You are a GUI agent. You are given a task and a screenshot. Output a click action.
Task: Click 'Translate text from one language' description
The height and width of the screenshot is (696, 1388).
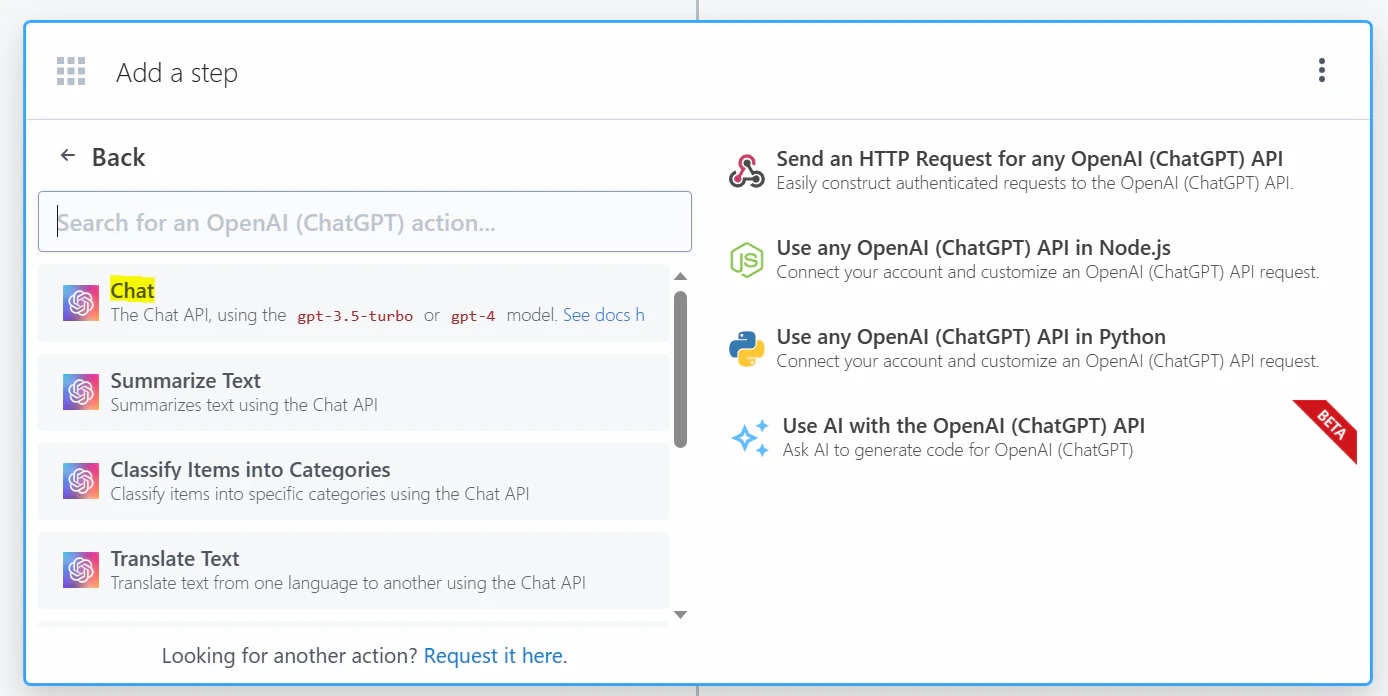coord(348,583)
